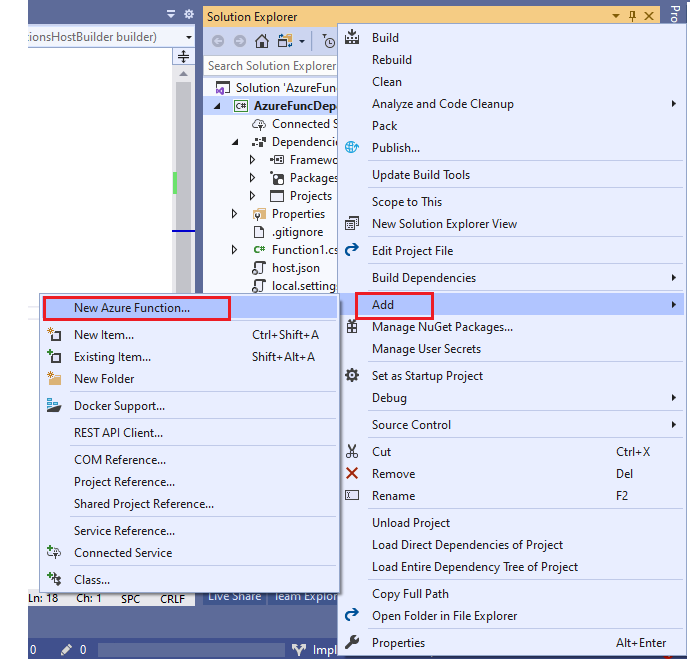Select Clean from context menu
The image size is (690, 660).
[x=512, y=81]
